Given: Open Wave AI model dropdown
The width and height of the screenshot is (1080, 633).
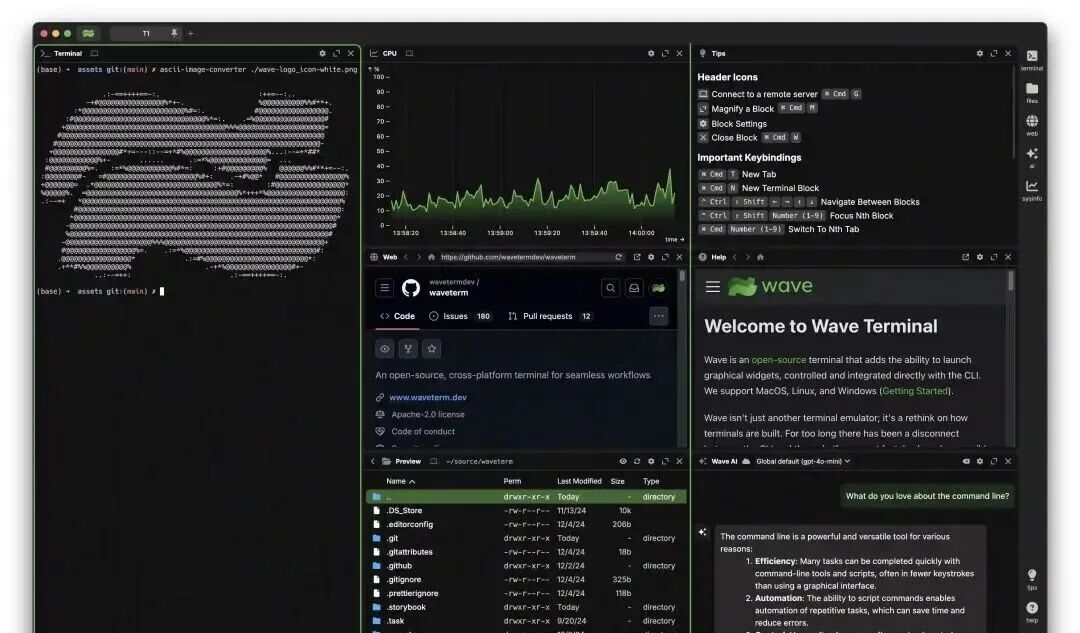Looking at the screenshot, I should coord(803,461).
